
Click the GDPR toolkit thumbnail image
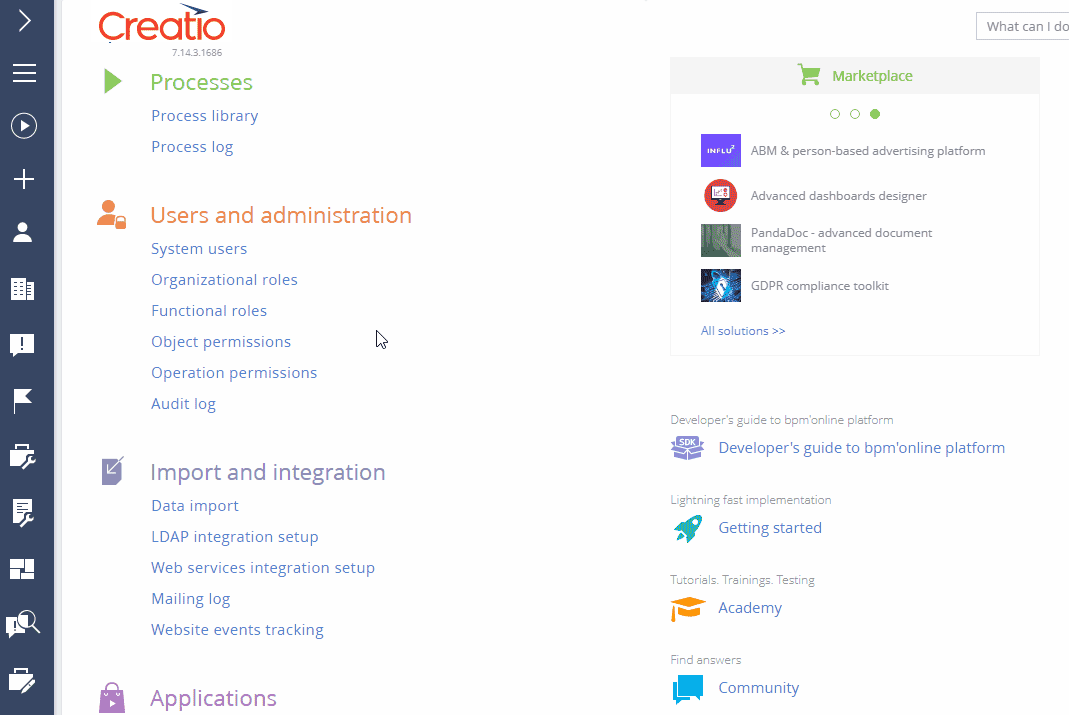[721, 286]
